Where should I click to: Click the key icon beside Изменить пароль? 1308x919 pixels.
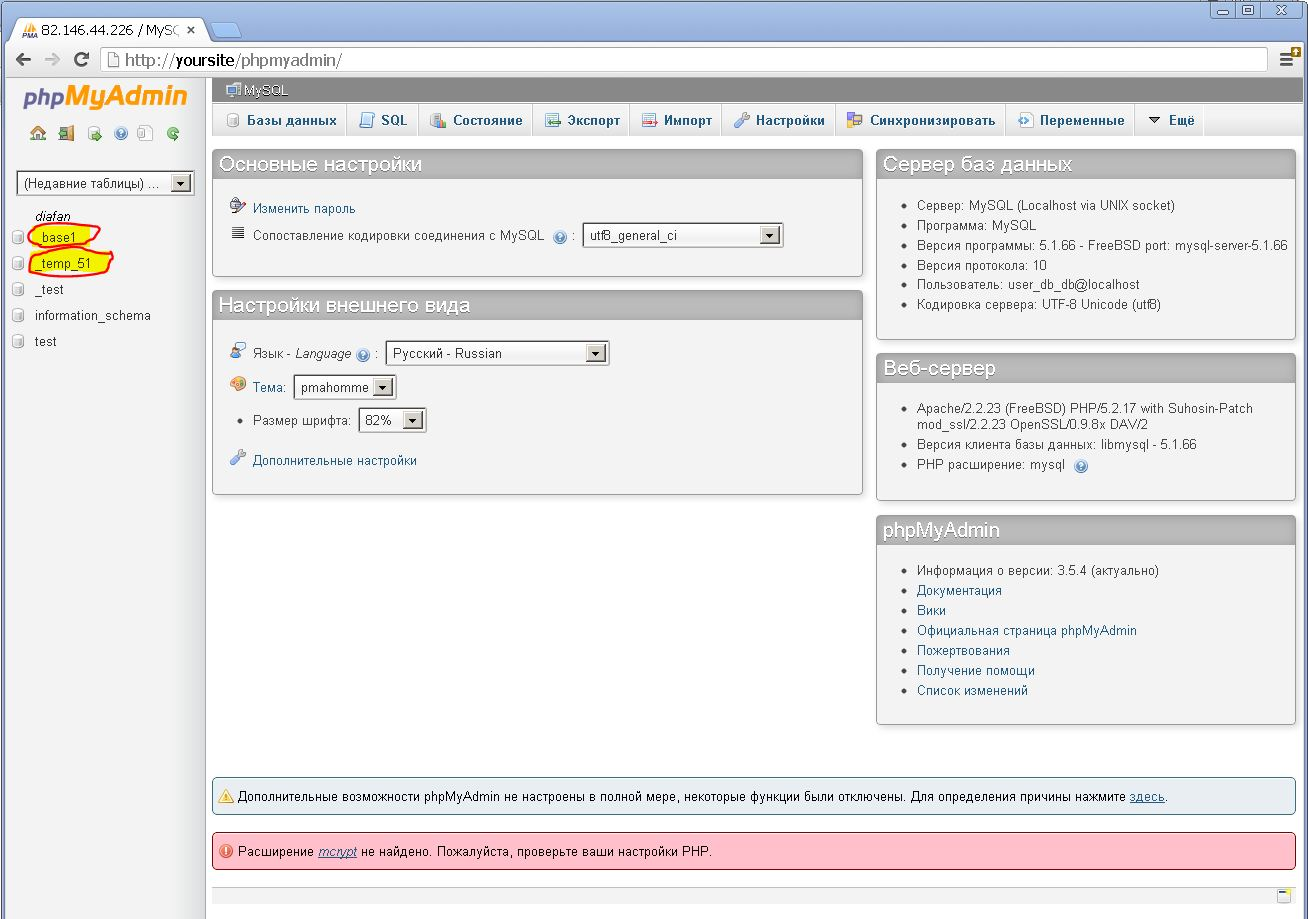(x=237, y=206)
